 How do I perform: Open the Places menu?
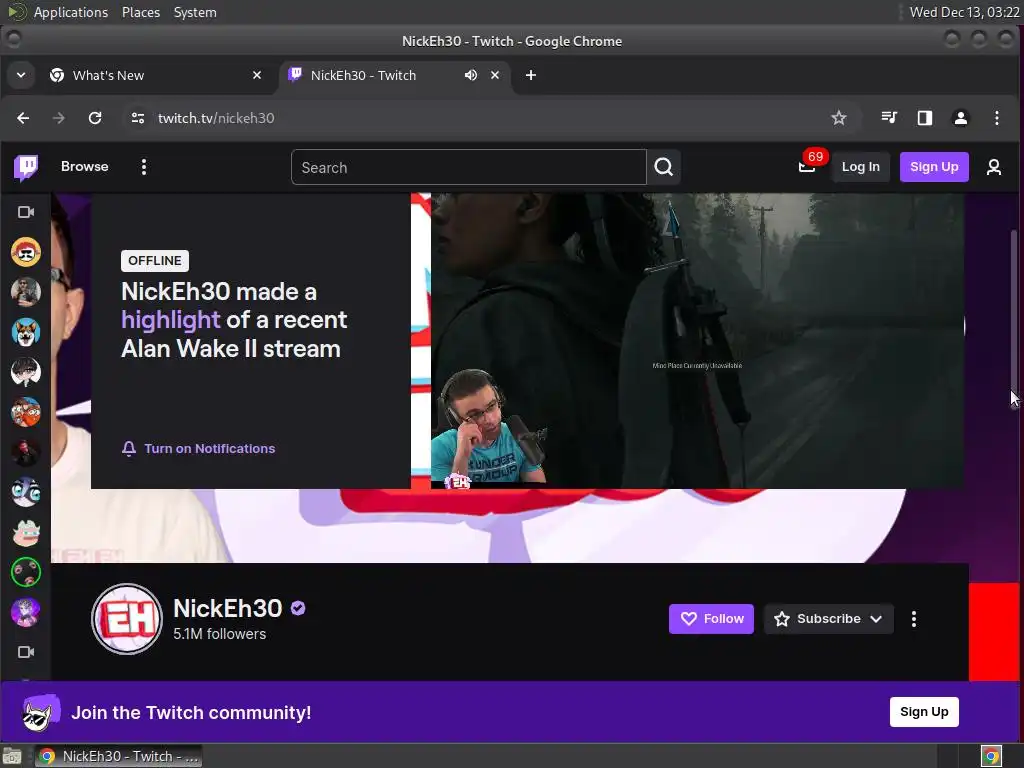140,12
